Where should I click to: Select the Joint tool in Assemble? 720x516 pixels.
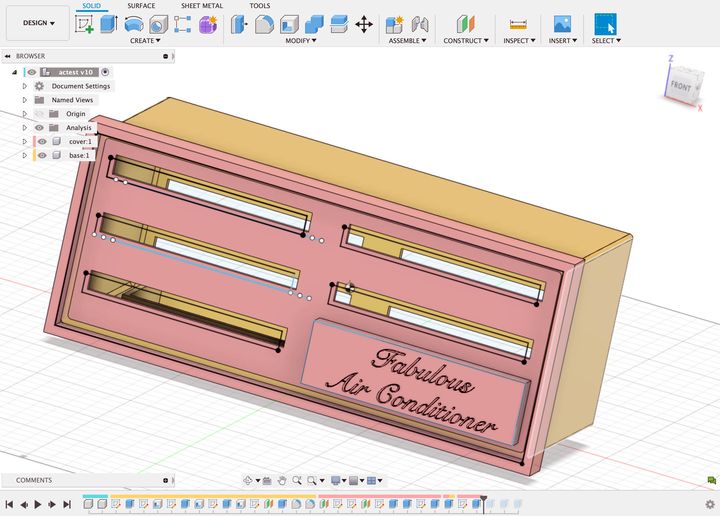pyautogui.click(x=420, y=24)
